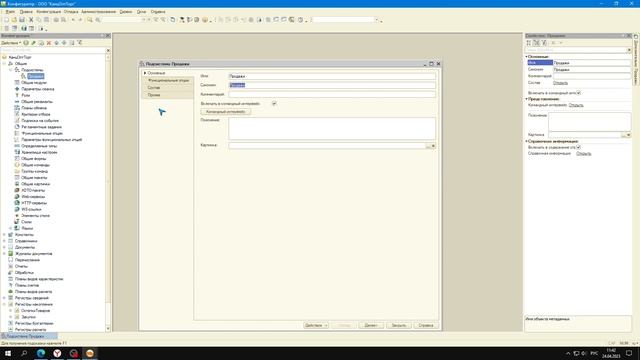Expand the Документы tree branch
The image size is (640, 360).
4,247
